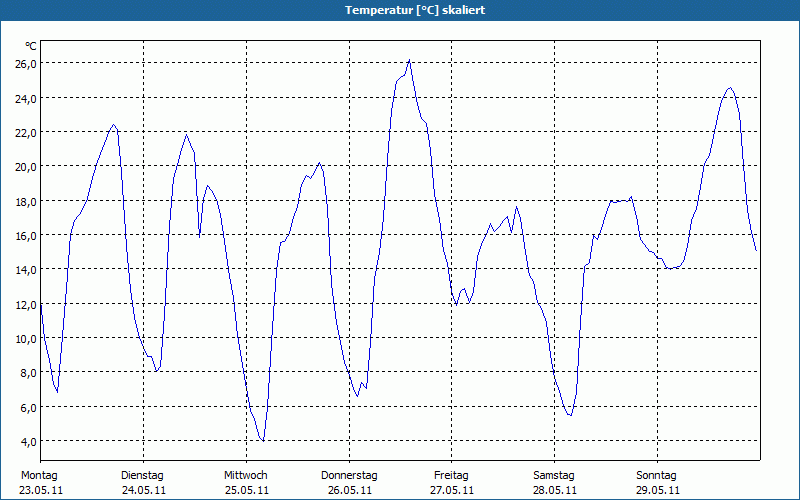
Task: Click the date 24.05.11
Action: [x=144, y=490]
